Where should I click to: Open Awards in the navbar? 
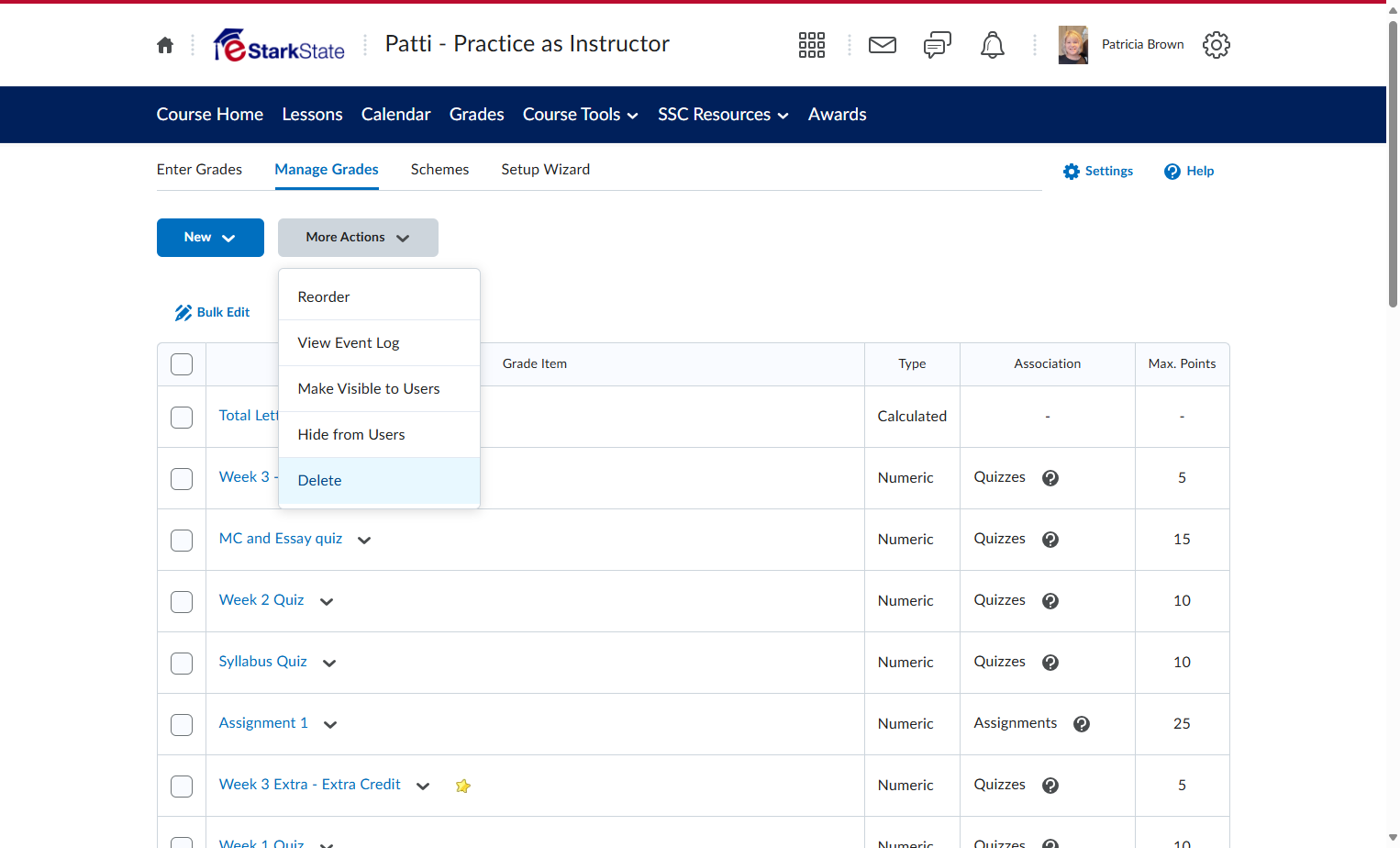[838, 115]
